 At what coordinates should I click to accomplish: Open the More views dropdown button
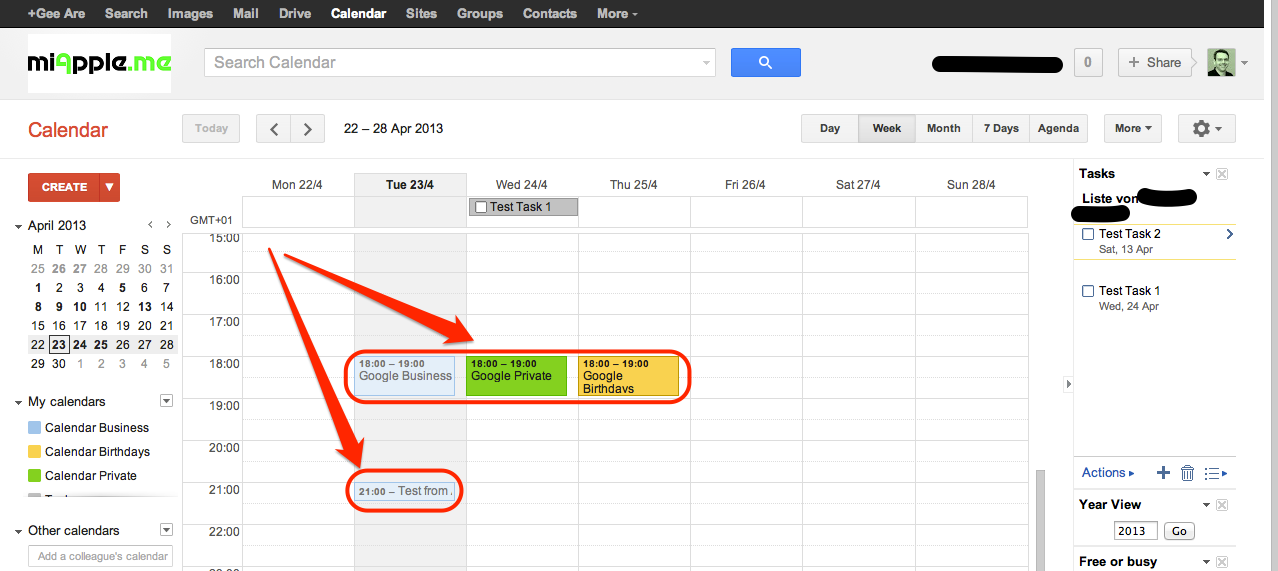[1133, 128]
